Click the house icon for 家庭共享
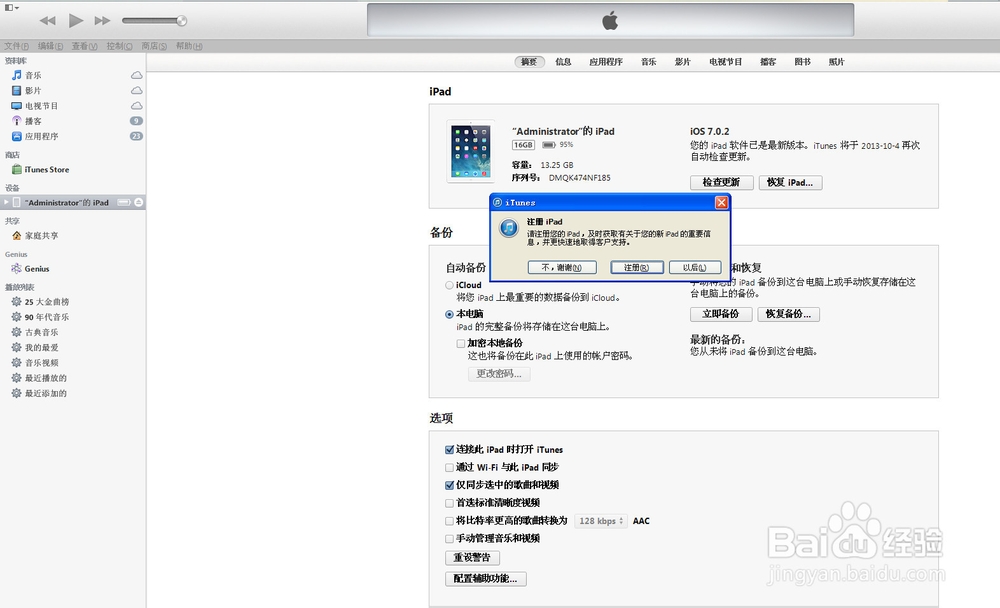The width and height of the screenshot is (1000, 608). (x=17, y=235)
